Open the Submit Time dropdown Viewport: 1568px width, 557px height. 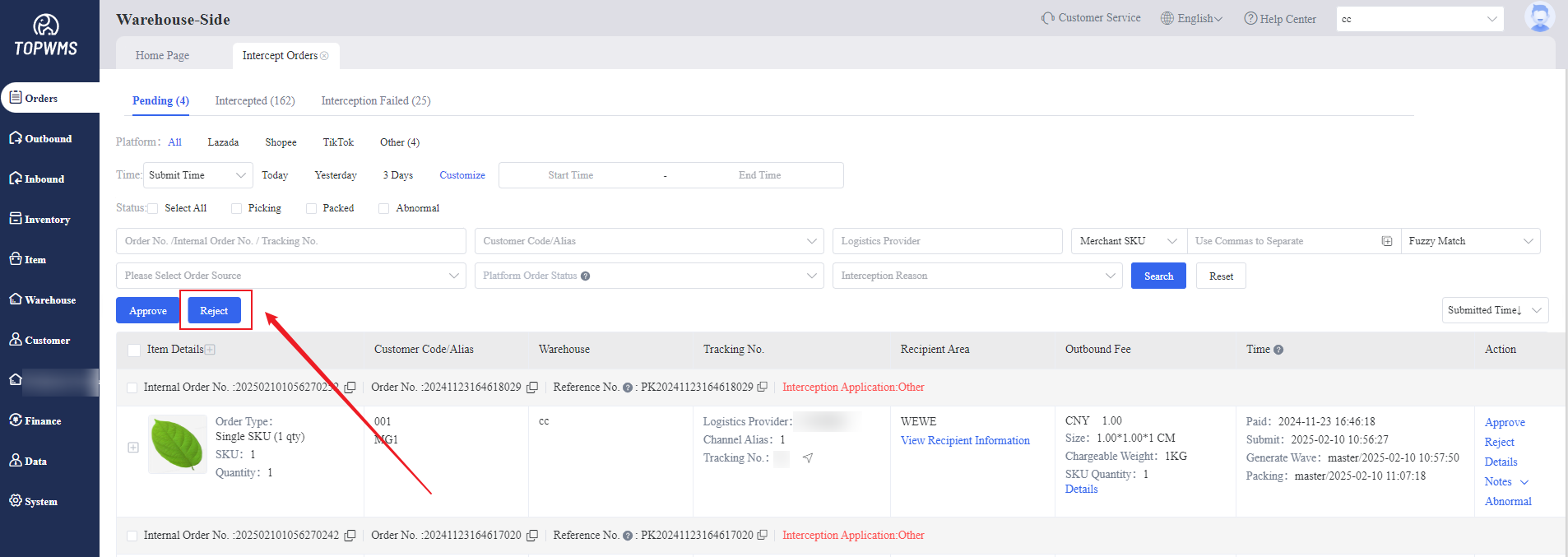click(197, 175)
